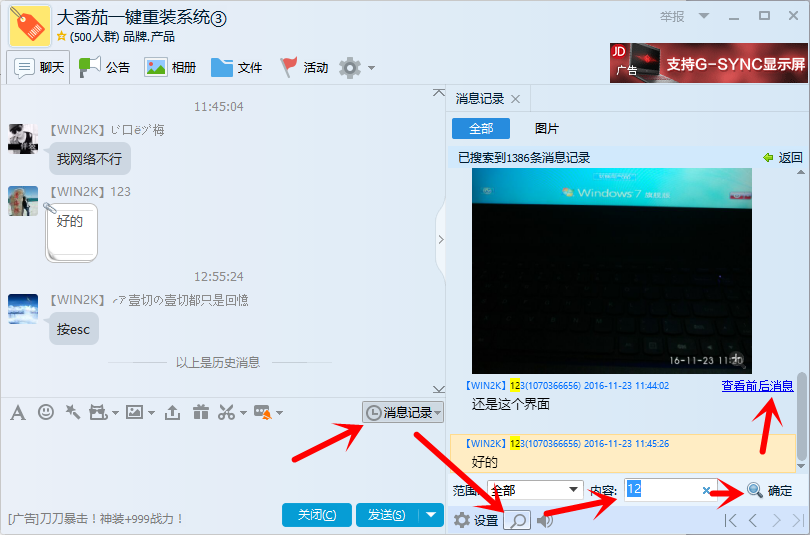Click sender name 123(1070366656) at 11:44:02
The height and width of the screenshot is (535, 810).
point(545,386)
